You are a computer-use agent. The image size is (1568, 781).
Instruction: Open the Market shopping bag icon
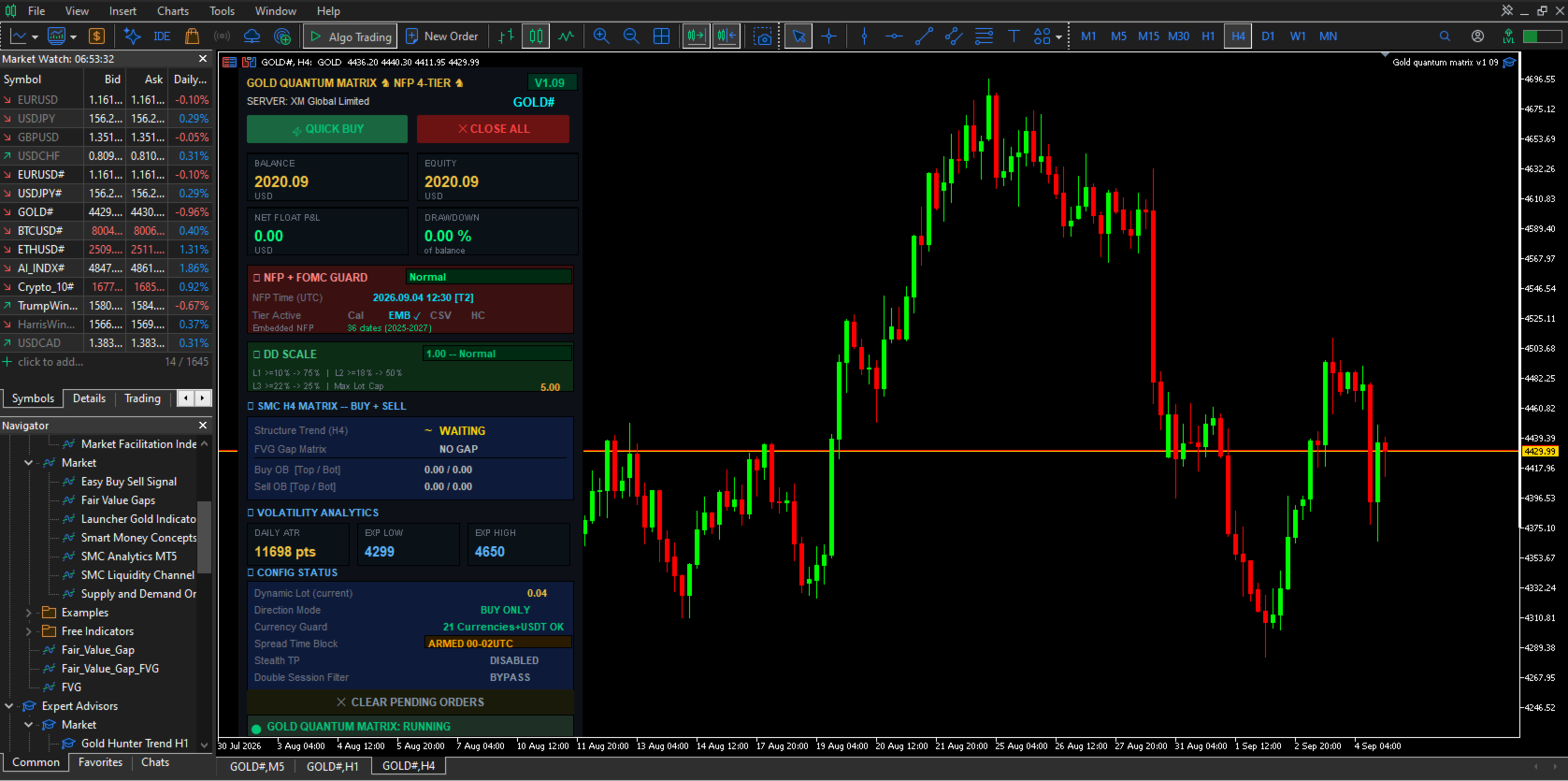tap(192, 36)
